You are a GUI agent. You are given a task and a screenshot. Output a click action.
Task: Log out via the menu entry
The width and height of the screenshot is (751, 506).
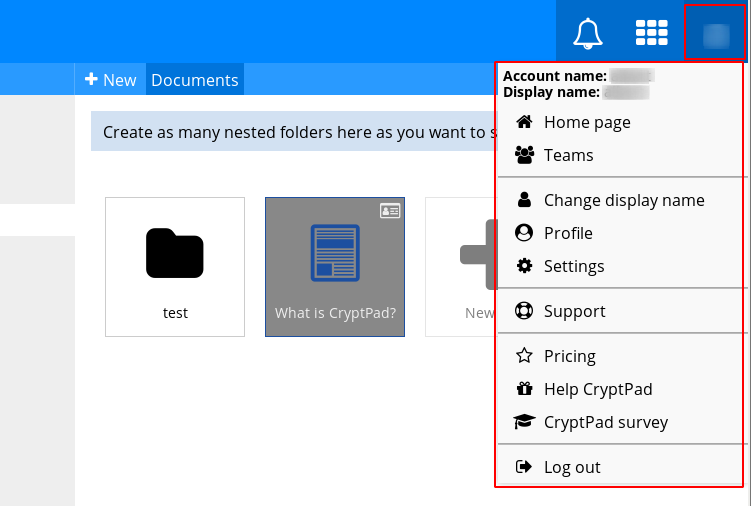[x=620, y=466]
